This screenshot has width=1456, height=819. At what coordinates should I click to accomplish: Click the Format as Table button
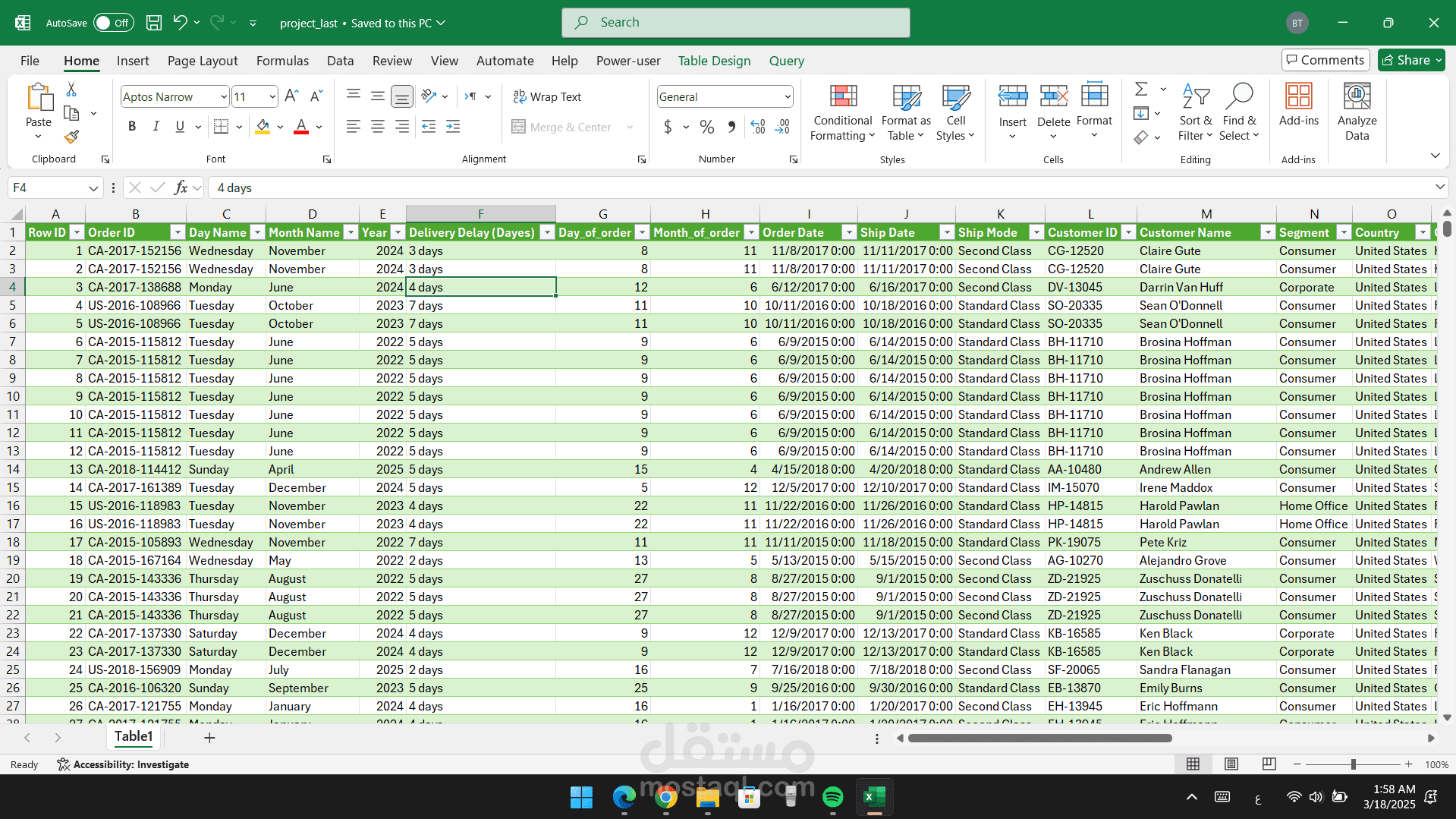pos(906,112)
